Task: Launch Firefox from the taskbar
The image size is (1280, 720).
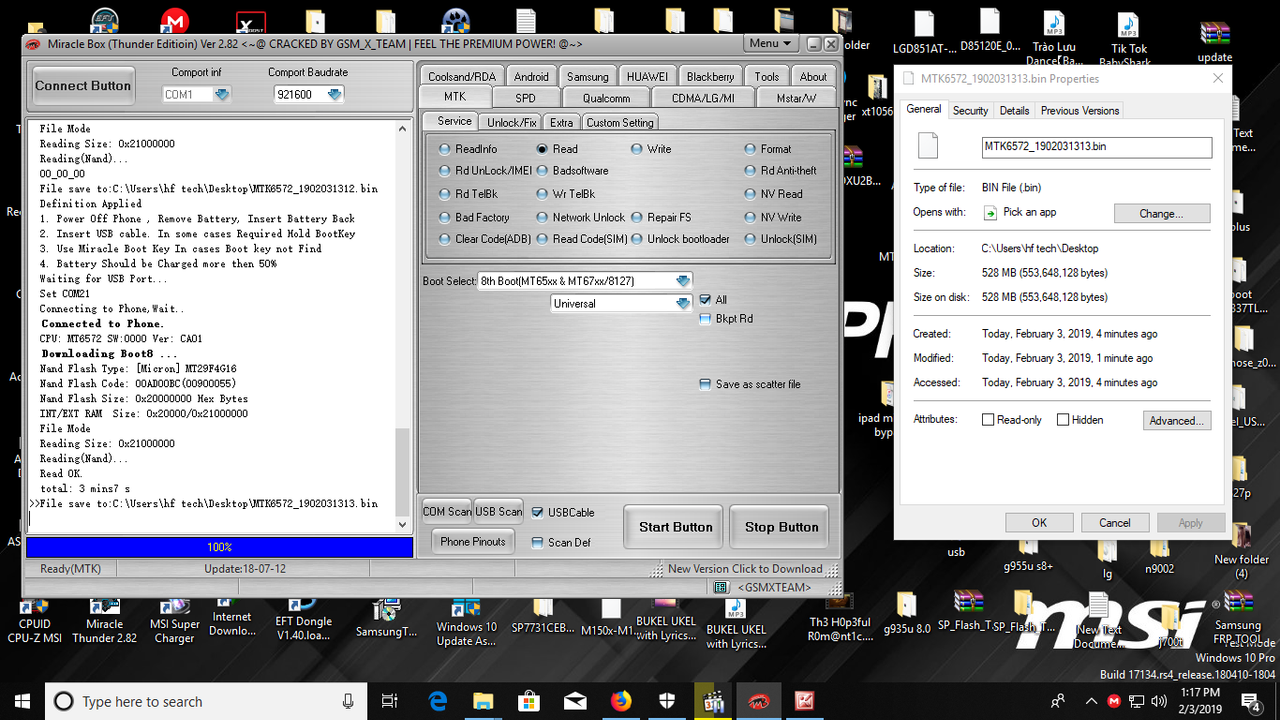Action: point(621,701)
